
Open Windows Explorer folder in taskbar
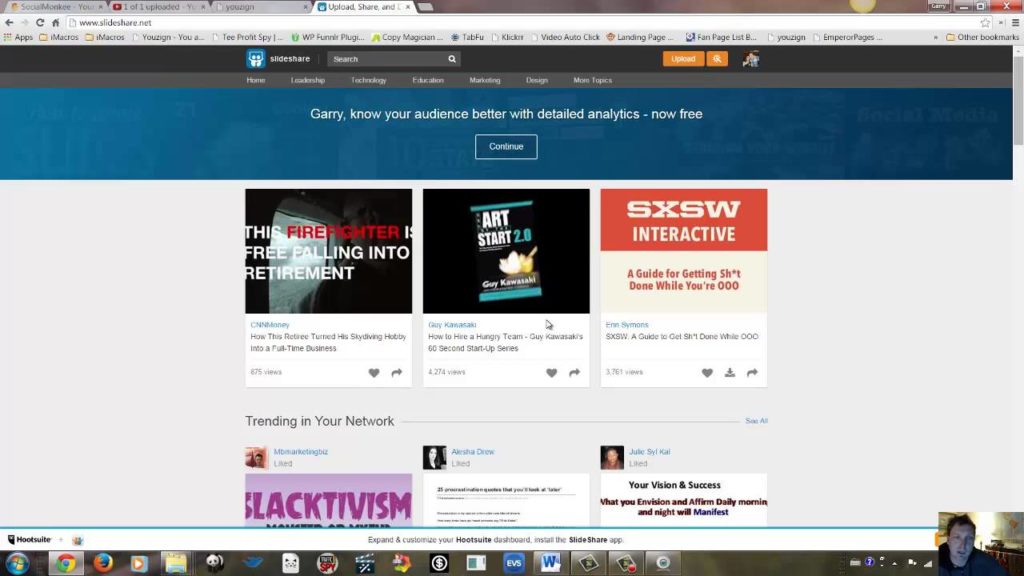tap(176, 563)
